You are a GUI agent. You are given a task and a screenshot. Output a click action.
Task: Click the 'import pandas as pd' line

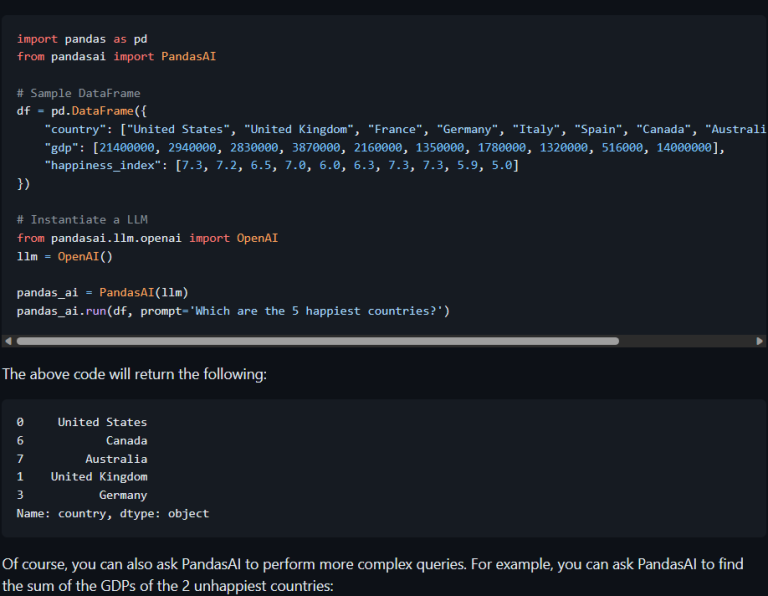coord(82,39)
